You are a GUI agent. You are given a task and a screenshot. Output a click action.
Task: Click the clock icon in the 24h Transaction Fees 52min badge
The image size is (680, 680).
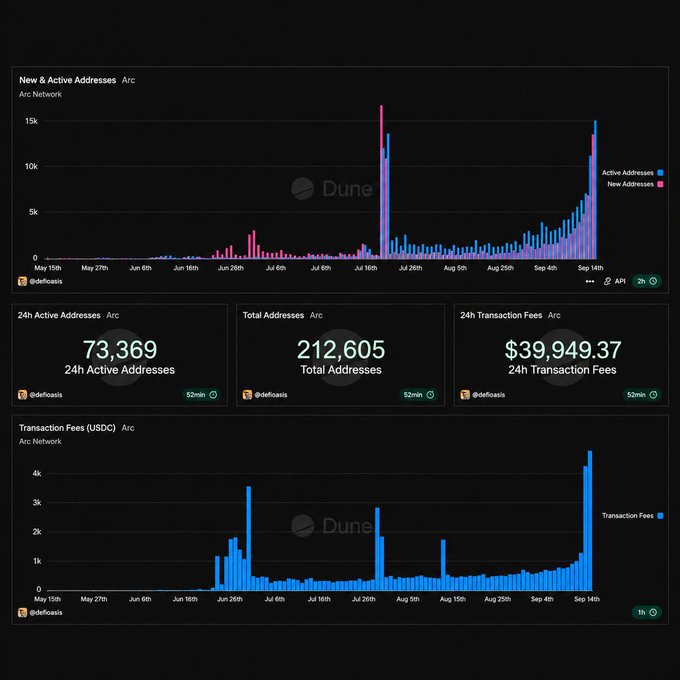pyautogui.click(x=654, y=395)
